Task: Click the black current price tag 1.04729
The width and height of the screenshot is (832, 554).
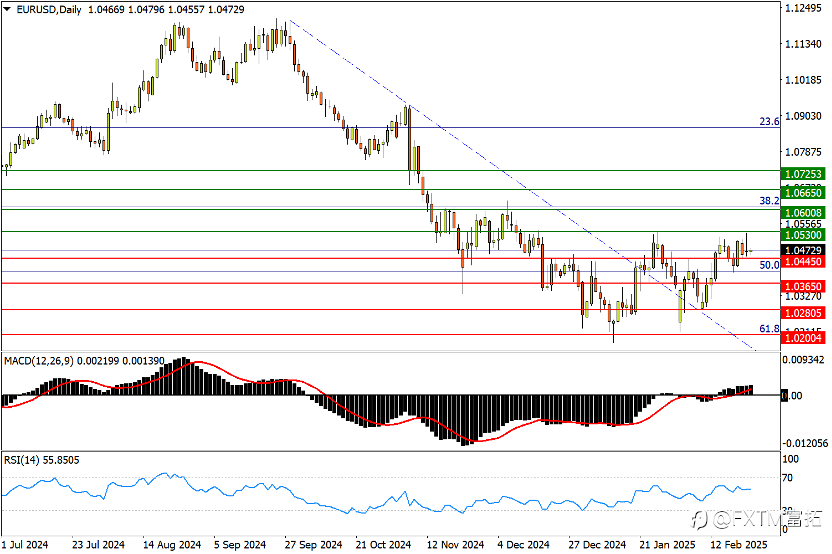Action: [803, 250]
